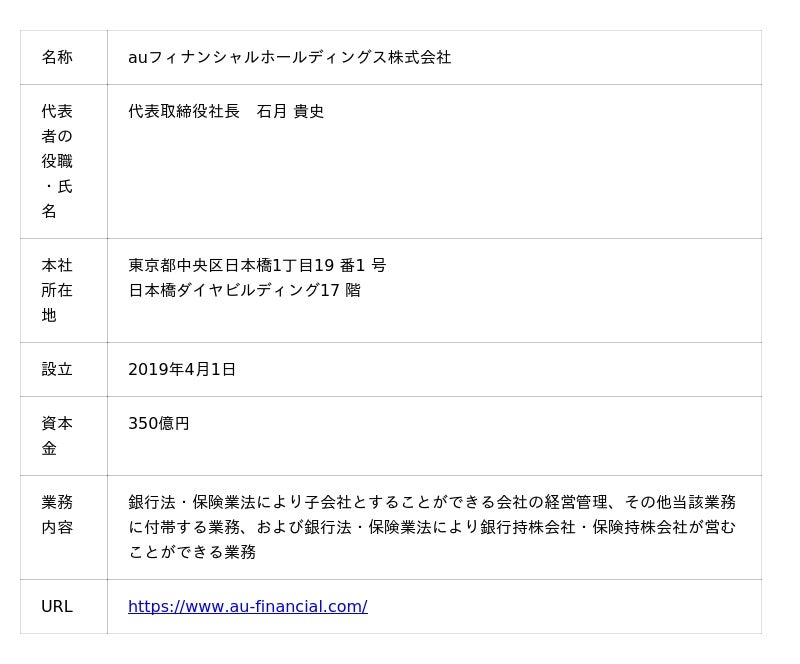Open the https://www.au-financial.com/ link
This screenshot has height=664, width=800.
(x=247, y=606)
